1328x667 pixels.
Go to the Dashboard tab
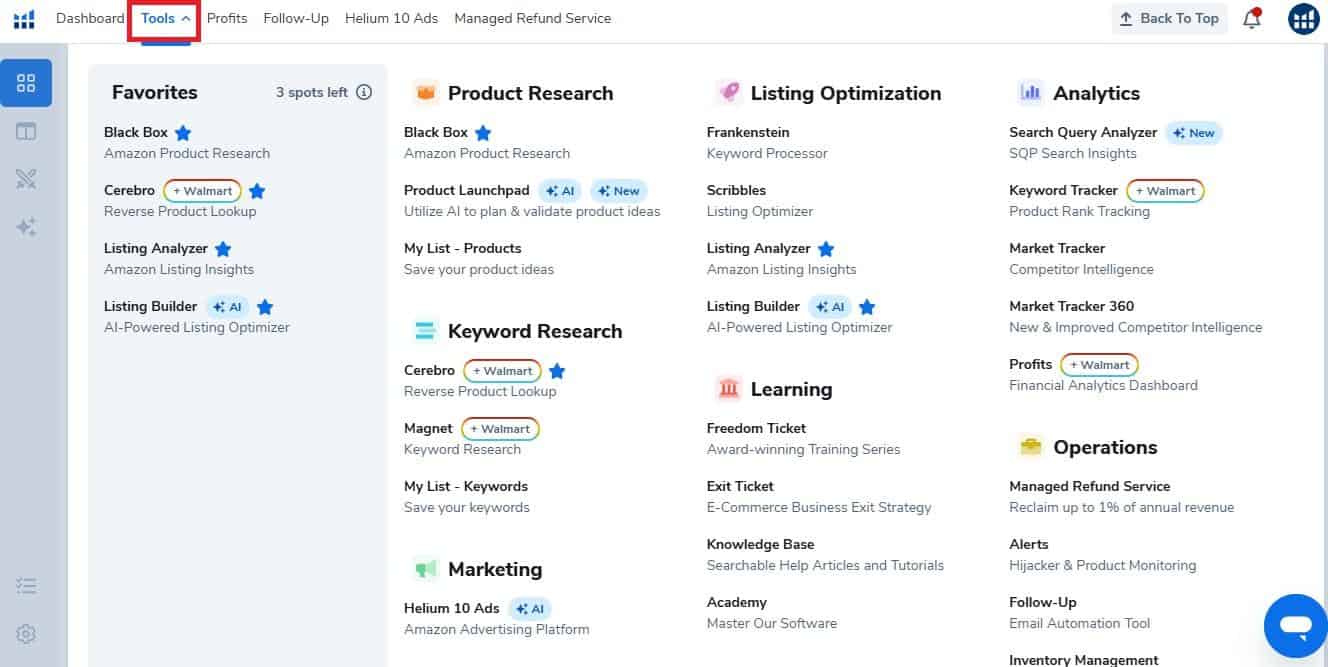tap(90, 18)
